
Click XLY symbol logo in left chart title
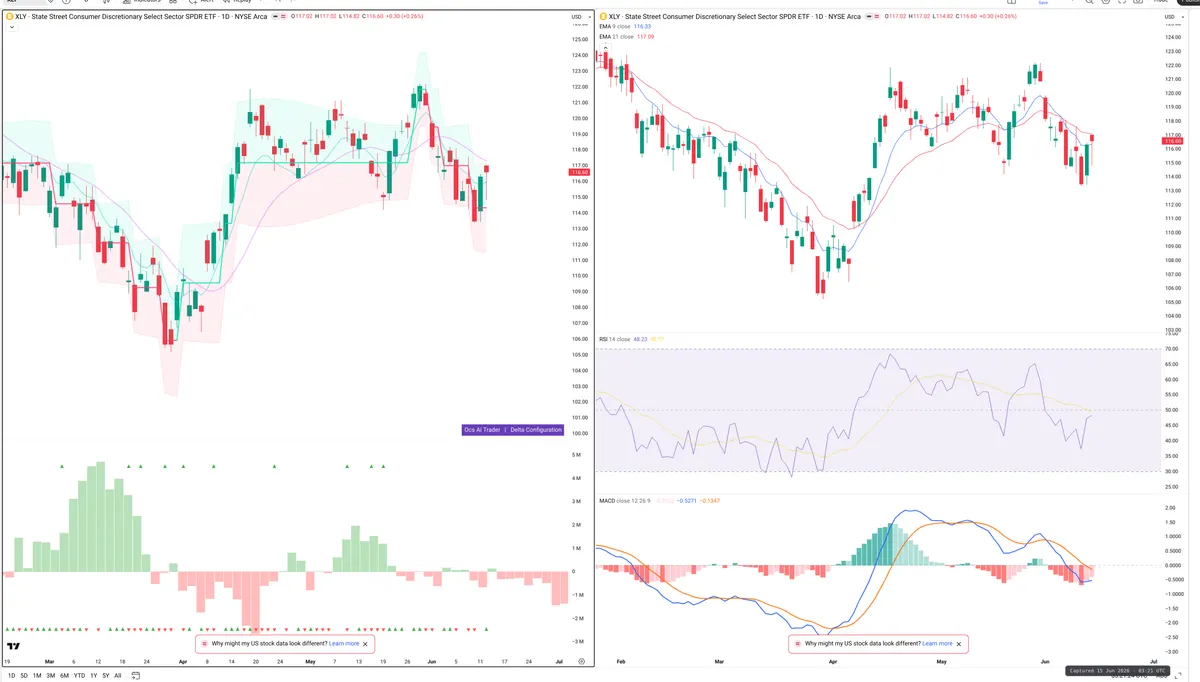(x=9, y=16)
